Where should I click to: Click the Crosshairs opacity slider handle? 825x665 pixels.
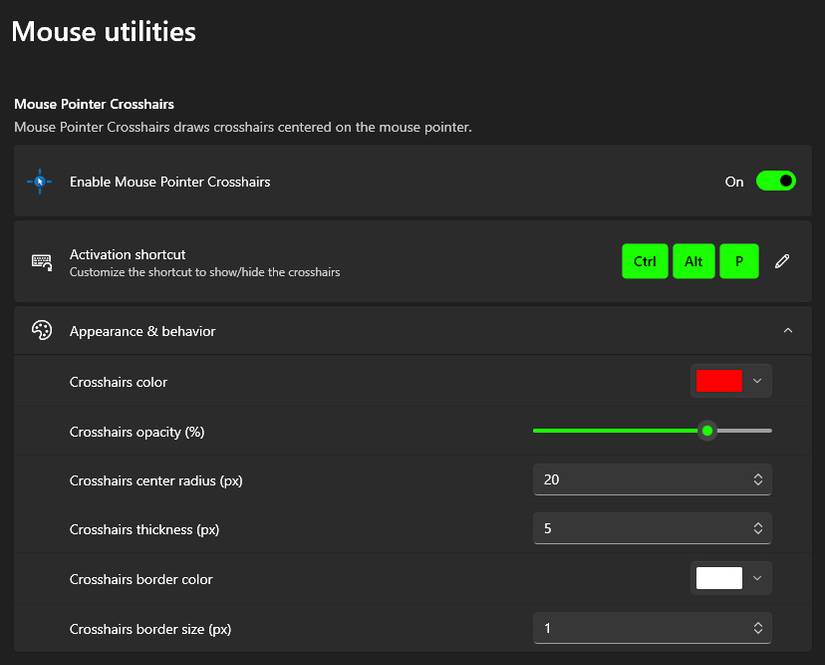pyautogui.click(x=708, y=431)
